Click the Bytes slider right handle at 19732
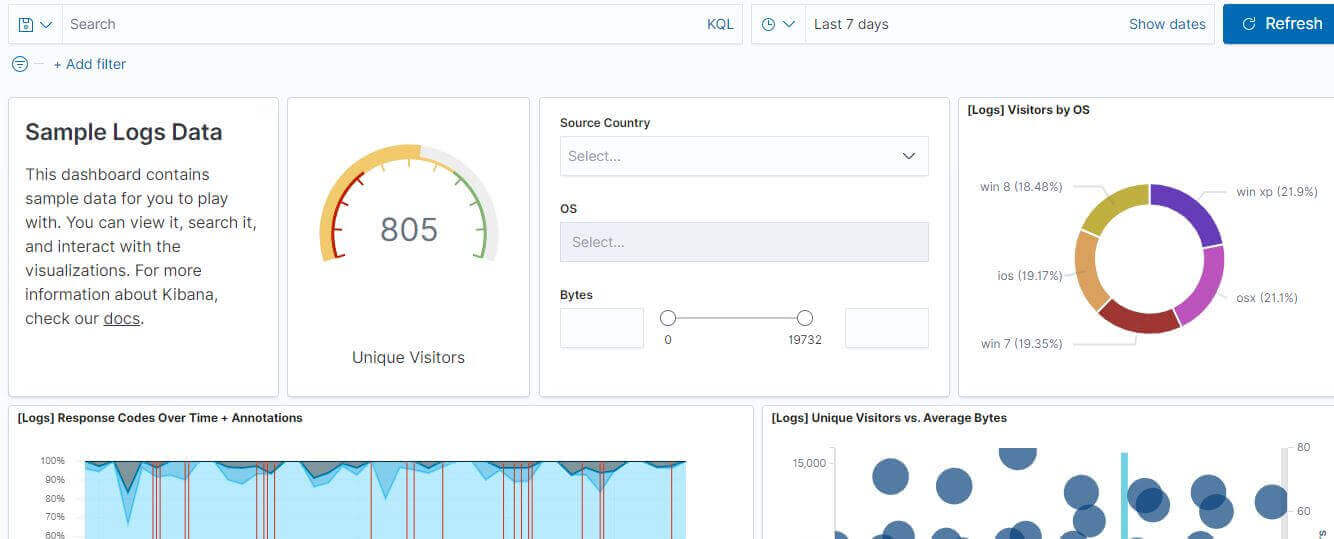The height and width of the screenshot is (539, 1334). [805, 318]
